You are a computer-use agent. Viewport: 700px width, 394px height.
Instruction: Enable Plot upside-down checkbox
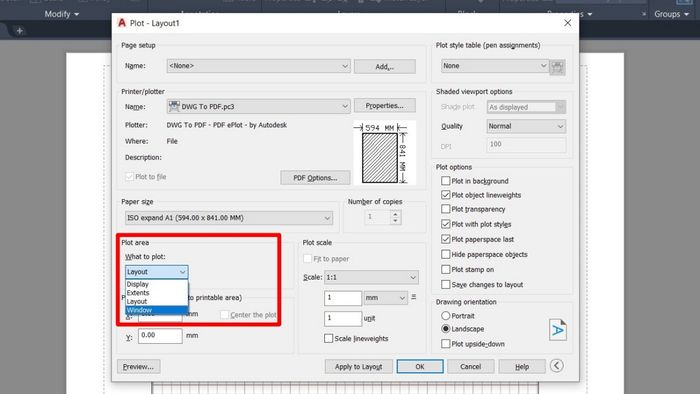point(446,344)
